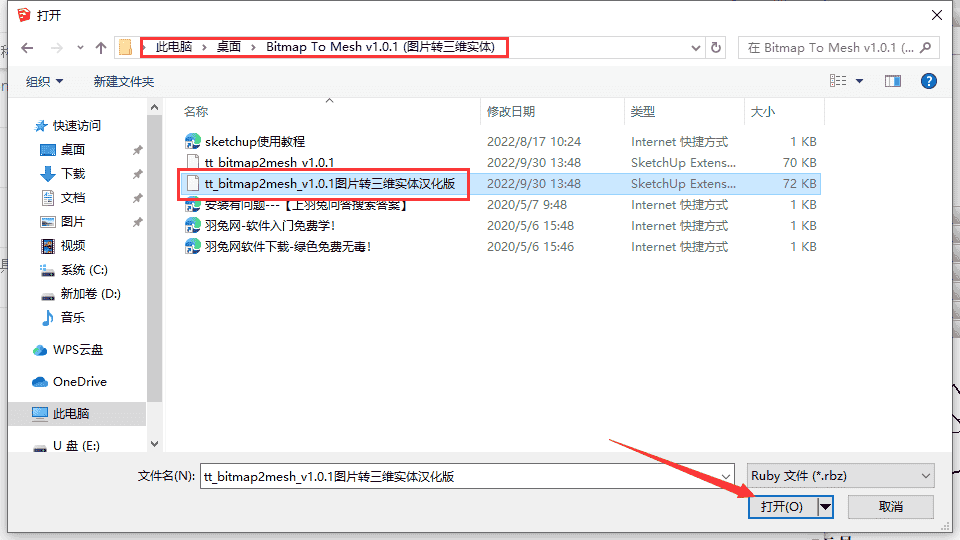Viewport: 960px width, 540px height.
Task: Select the 安装有问题 shortcut
Action: [x=306, y=205]
